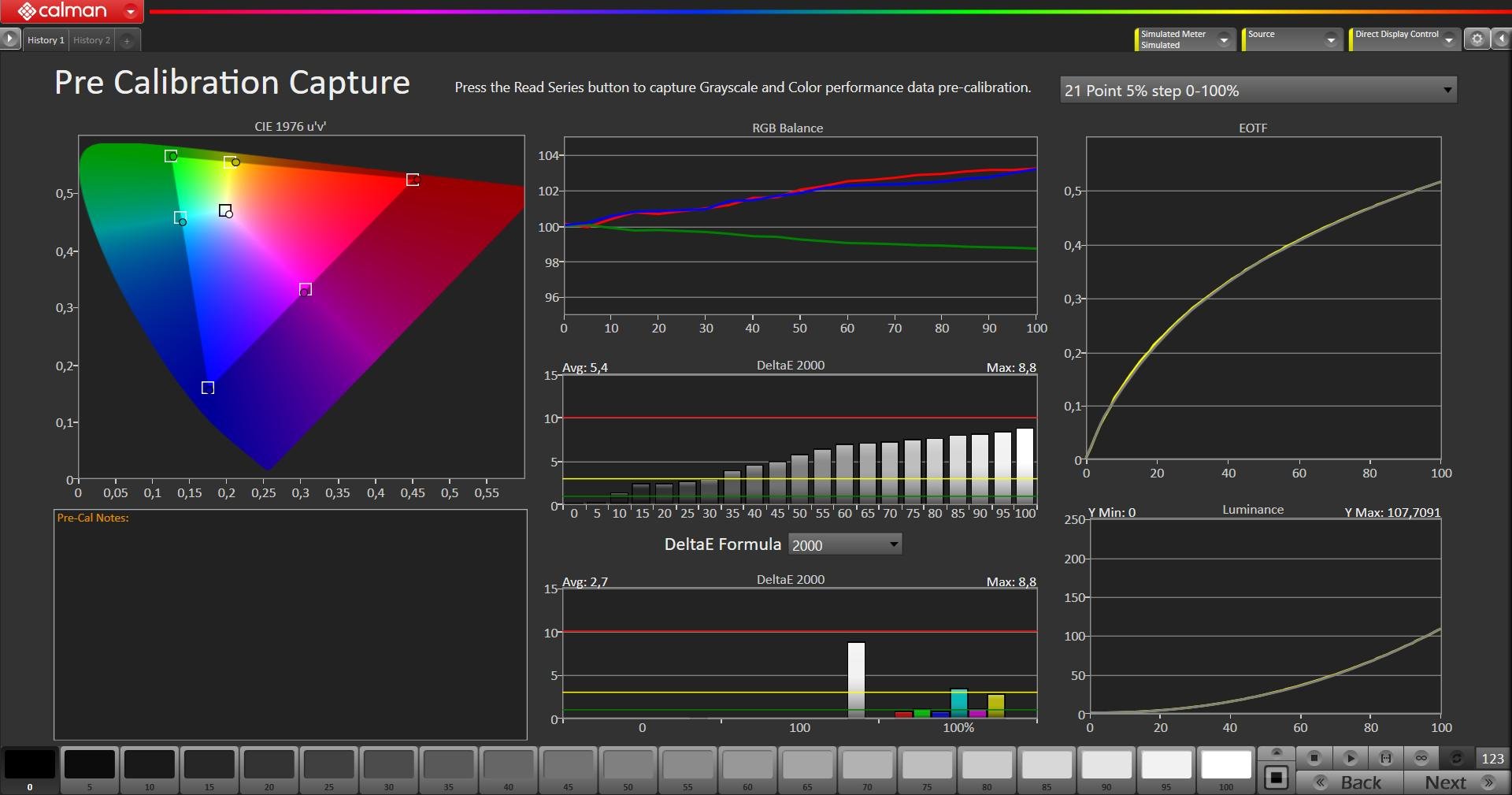Switch to the History 2 tab
The width and height of the screenshot is (1512, 795).
(91, 40)
